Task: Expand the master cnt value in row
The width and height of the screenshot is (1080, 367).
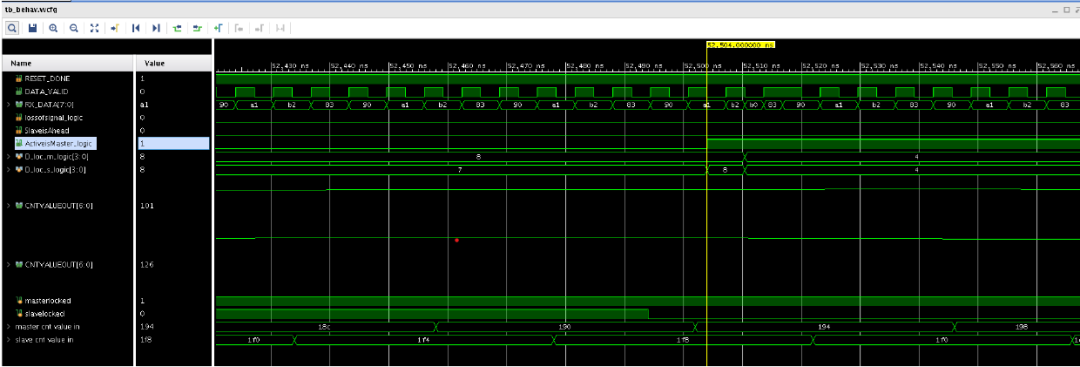Action: coord(8,326)
